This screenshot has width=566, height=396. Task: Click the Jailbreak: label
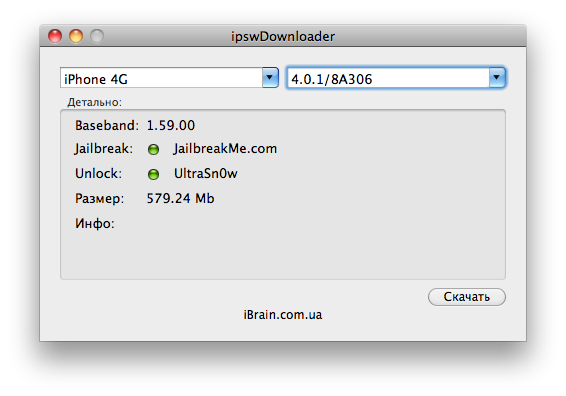click(104, 149)
